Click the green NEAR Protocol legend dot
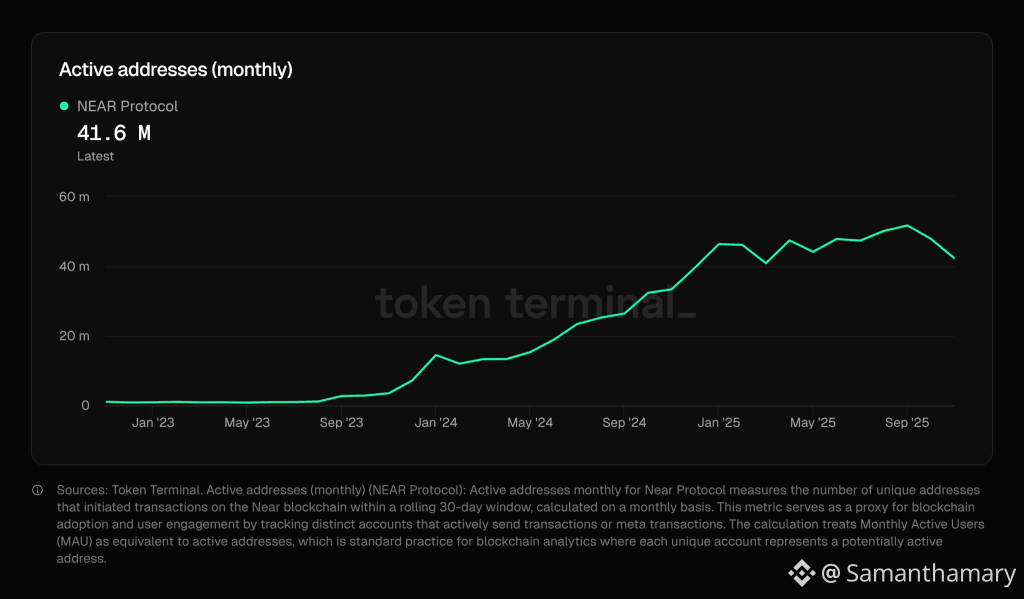This screenshot has height=599, width=1024. click(64, 106)
